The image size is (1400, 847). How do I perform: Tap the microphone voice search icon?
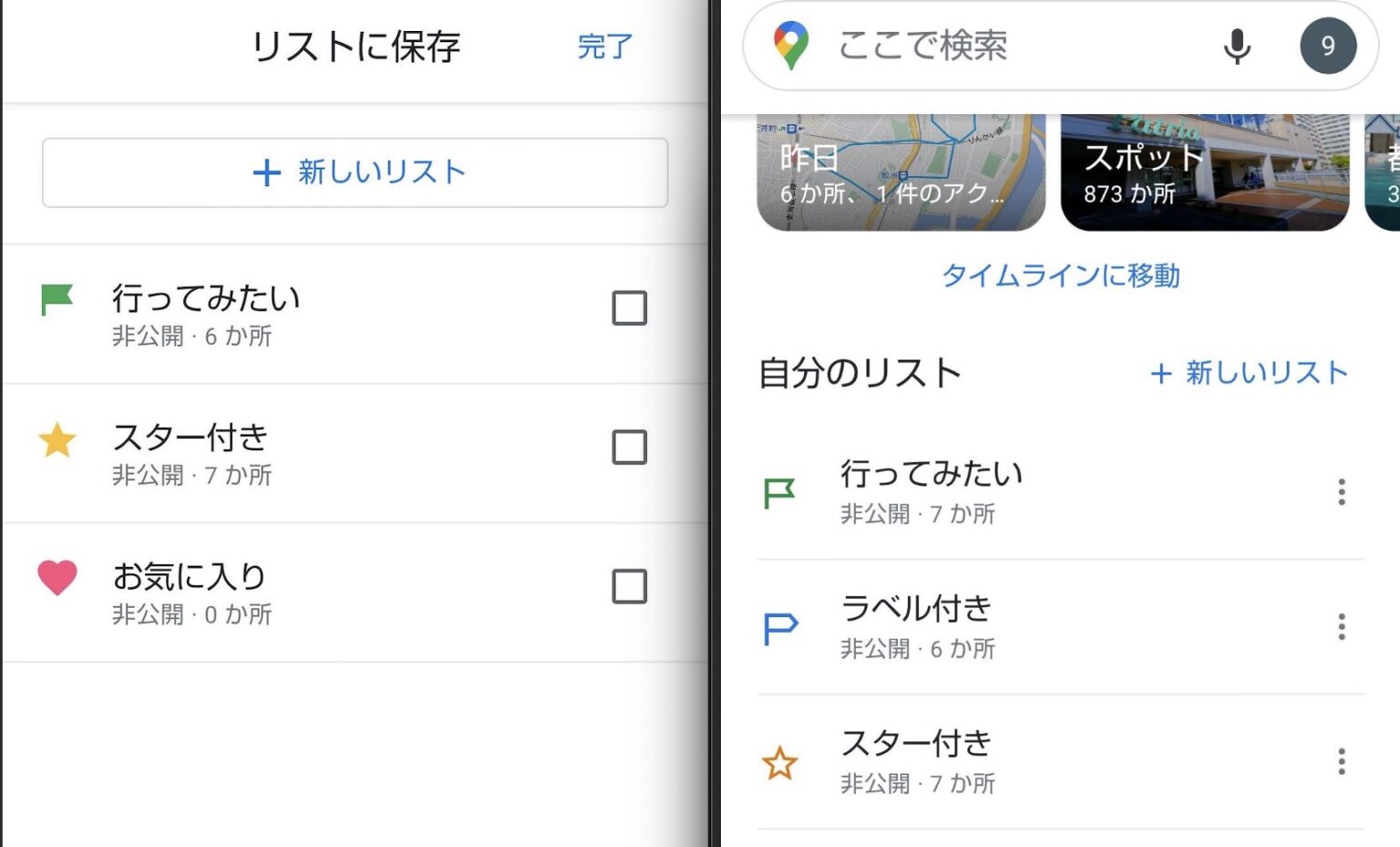pyautogui.click(x=1236, y=46)
